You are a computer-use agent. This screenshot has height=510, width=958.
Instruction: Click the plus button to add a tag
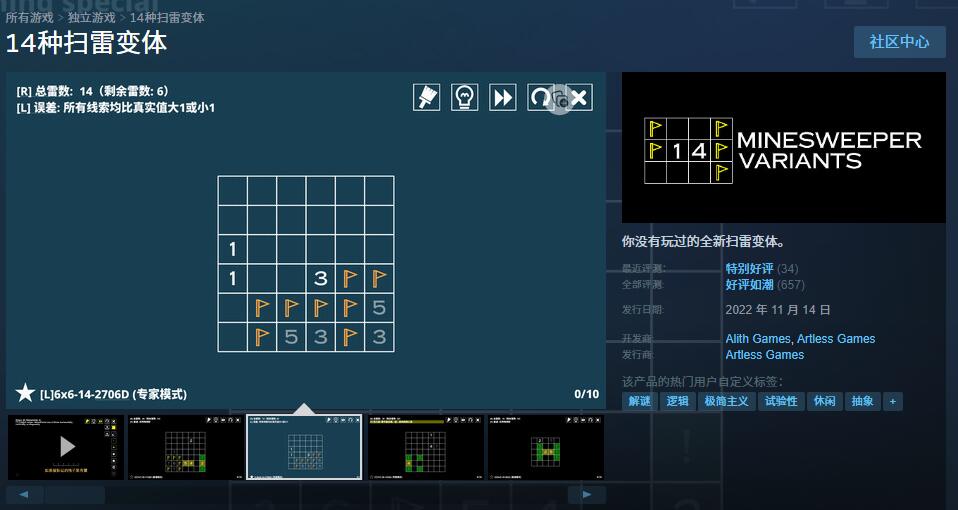click(x=892, y=401)
